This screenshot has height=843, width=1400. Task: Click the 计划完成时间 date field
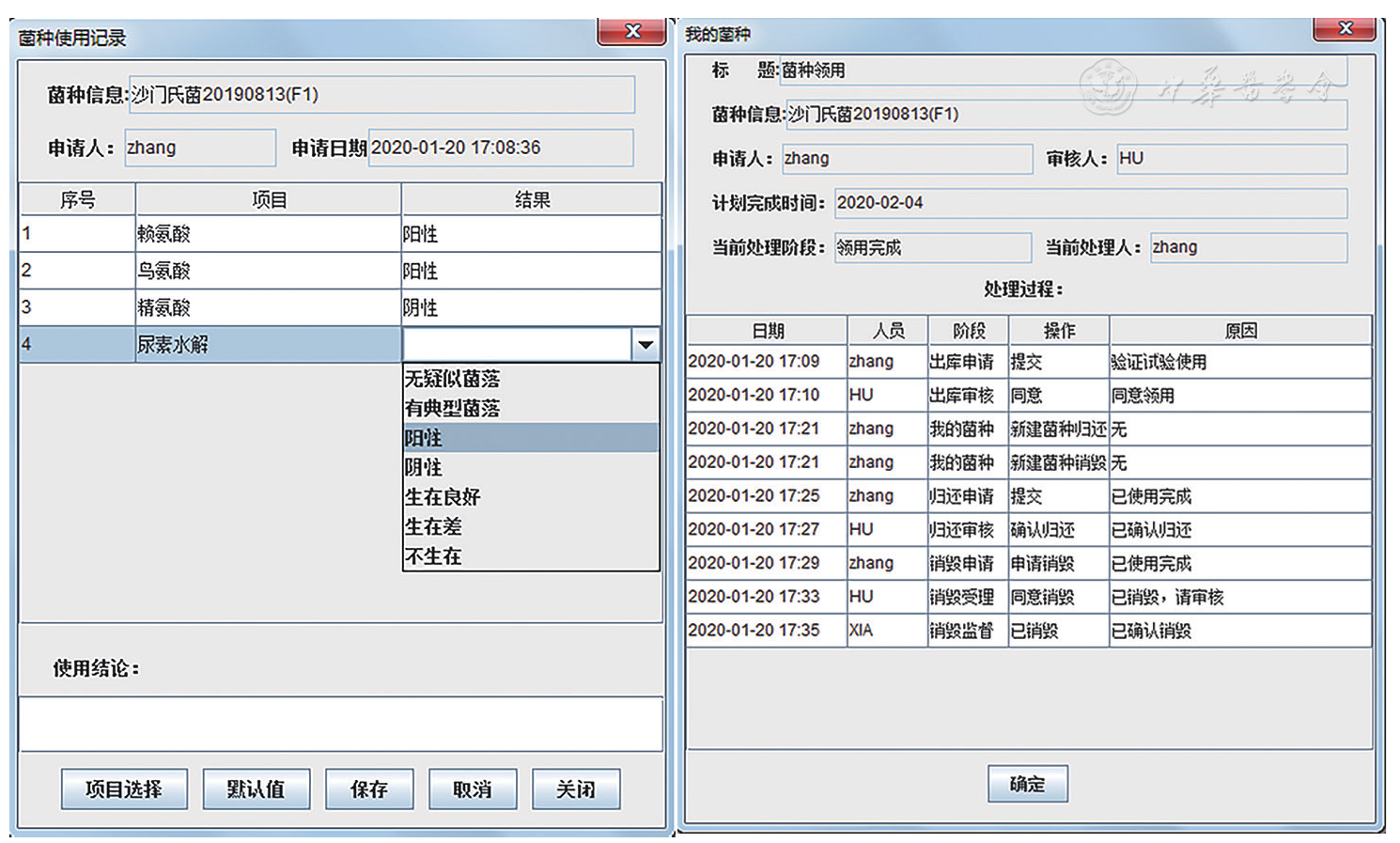[1090, 203]
